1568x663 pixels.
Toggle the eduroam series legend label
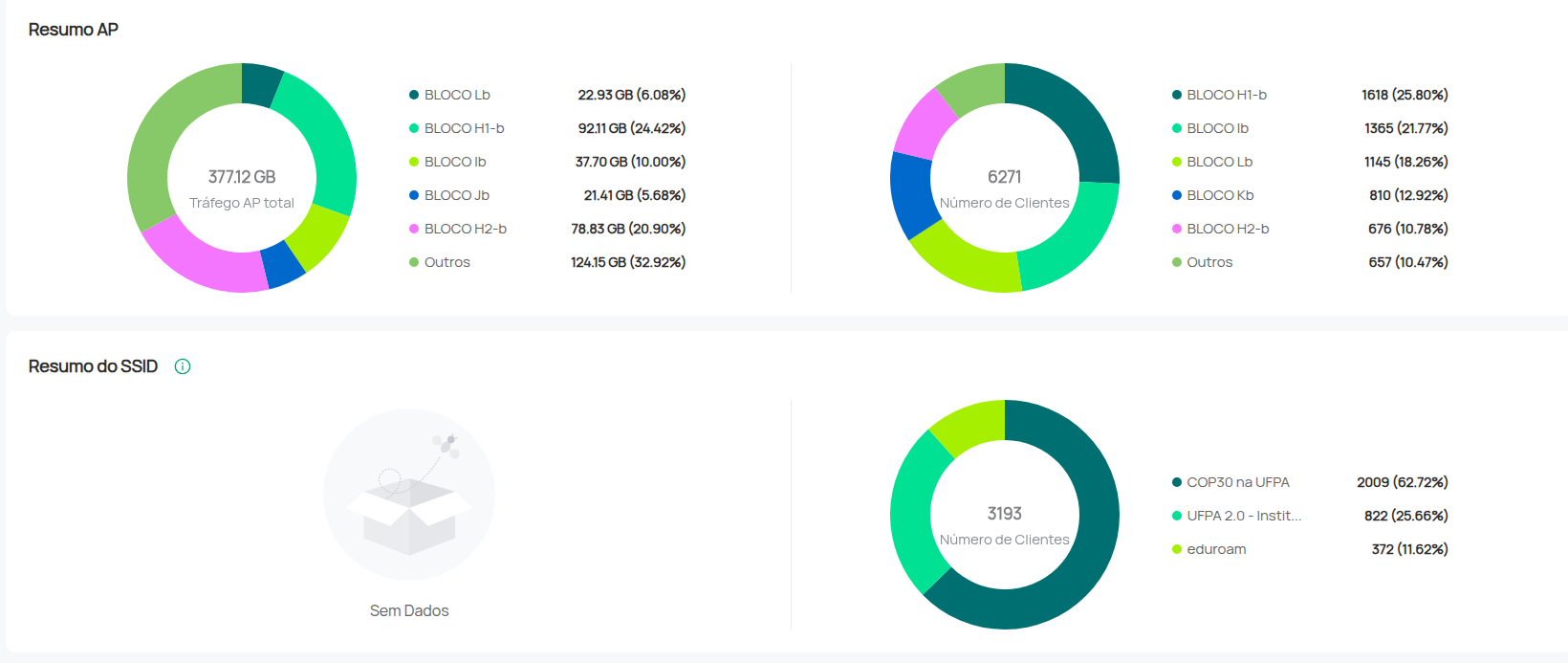1216,549
